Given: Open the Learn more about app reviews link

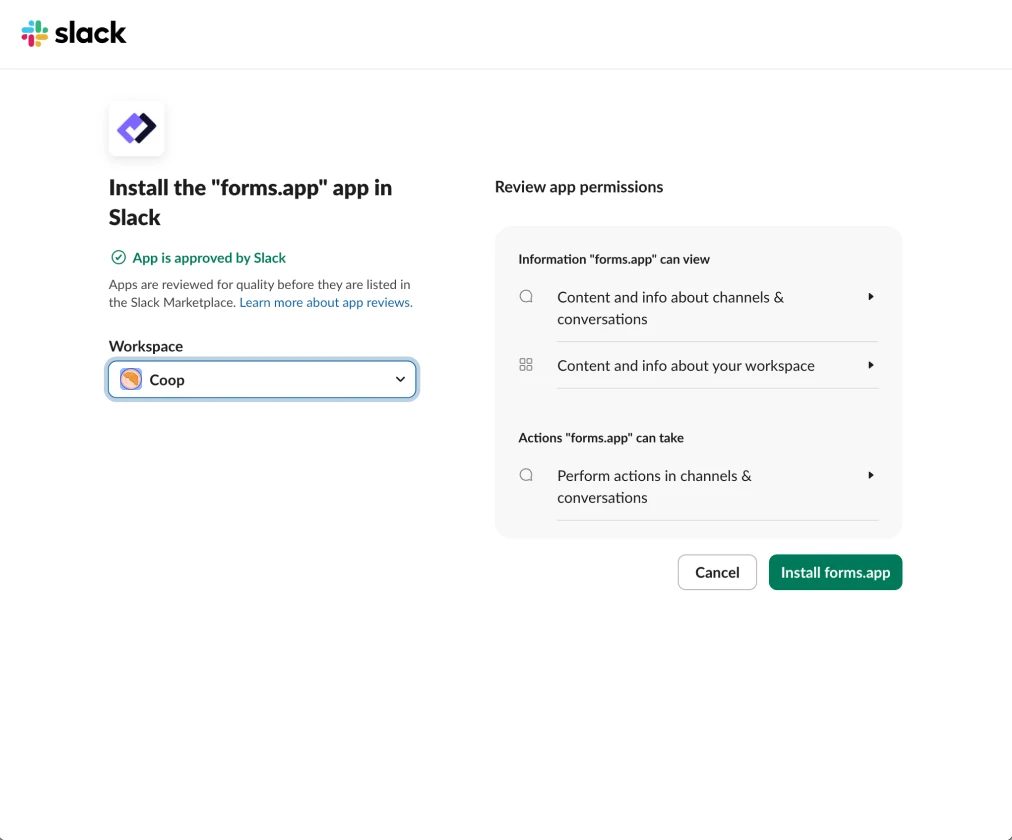Looking at the screenshot, I should [x=325, y=302].
